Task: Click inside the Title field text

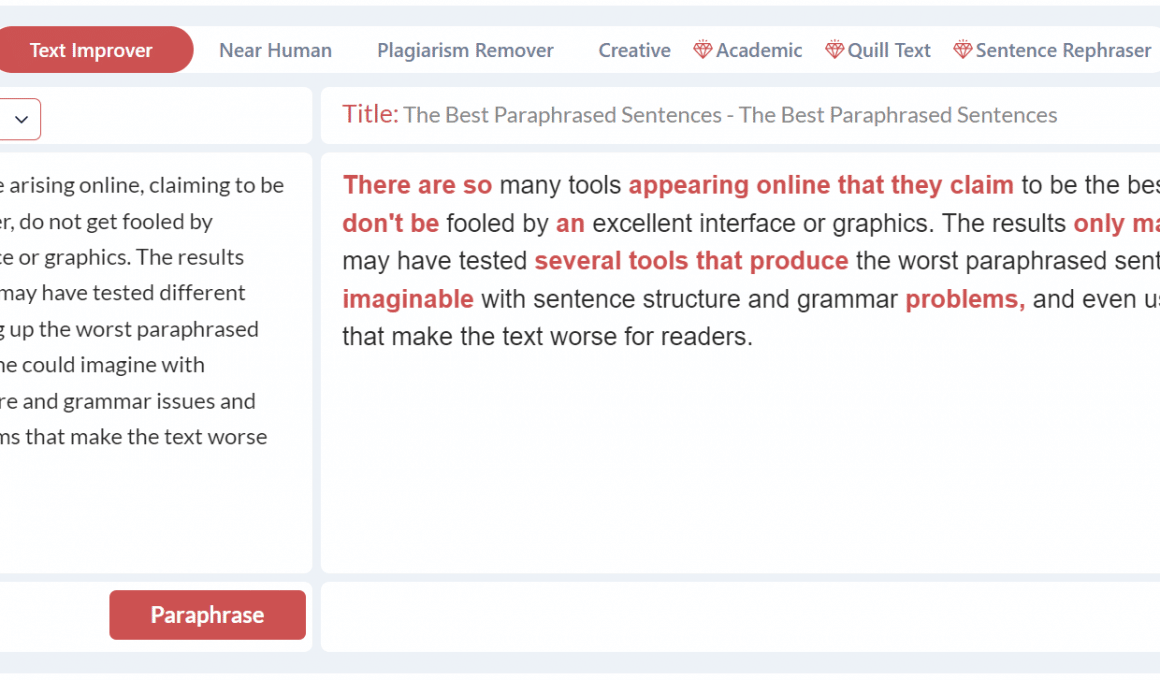Action: pyautogui.click(x=730, y=115)
